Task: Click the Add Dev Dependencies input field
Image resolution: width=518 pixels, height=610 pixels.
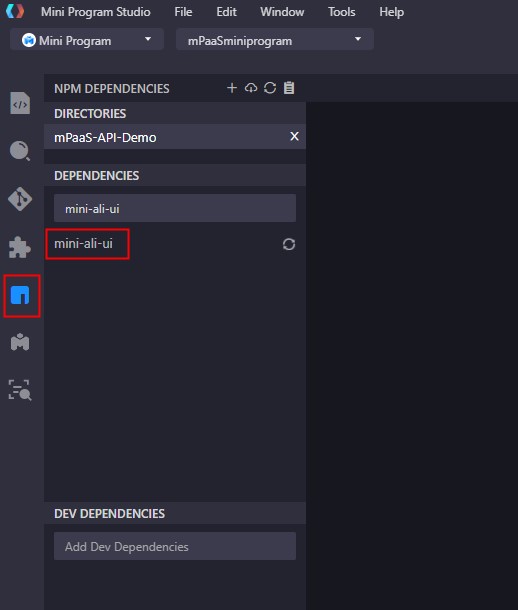Action: [x=175, y=546]
